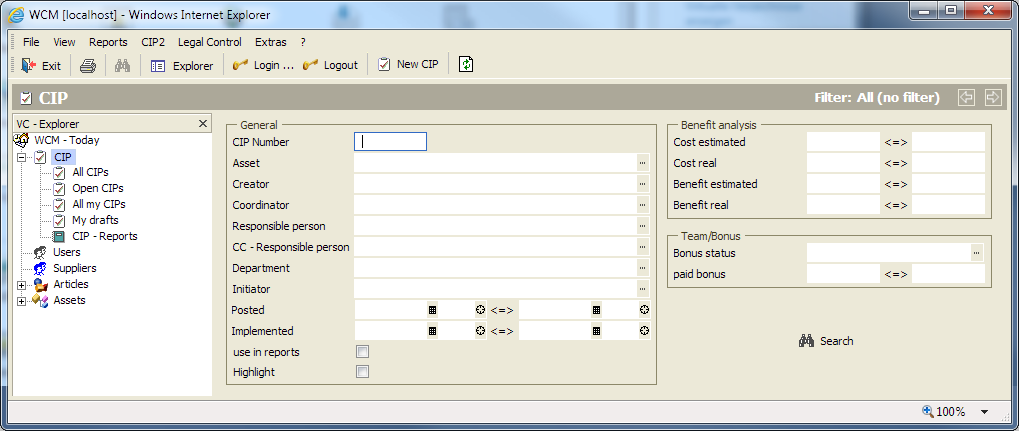This screenshot has width=1019, height=431.
Task: Open the Asset lookup ellipsis button
Action: (x=644, y=163)
